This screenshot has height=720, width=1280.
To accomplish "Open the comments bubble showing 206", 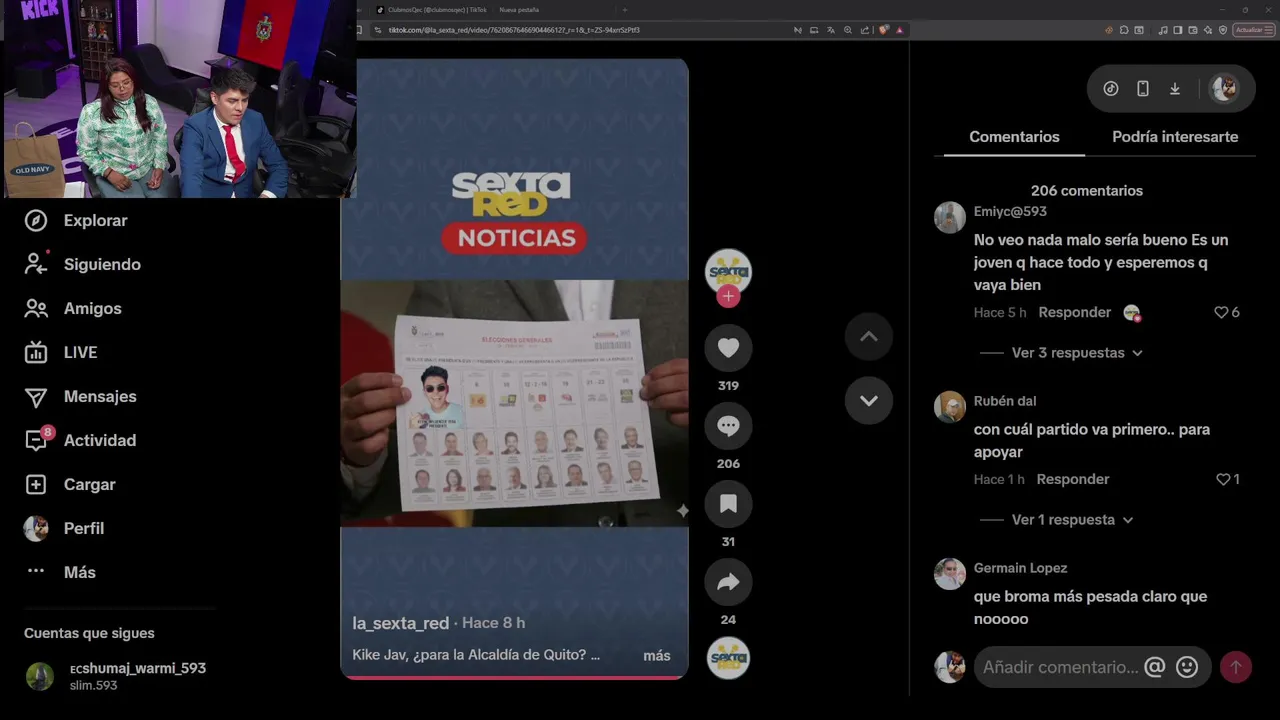I will [x=728, y=426].
